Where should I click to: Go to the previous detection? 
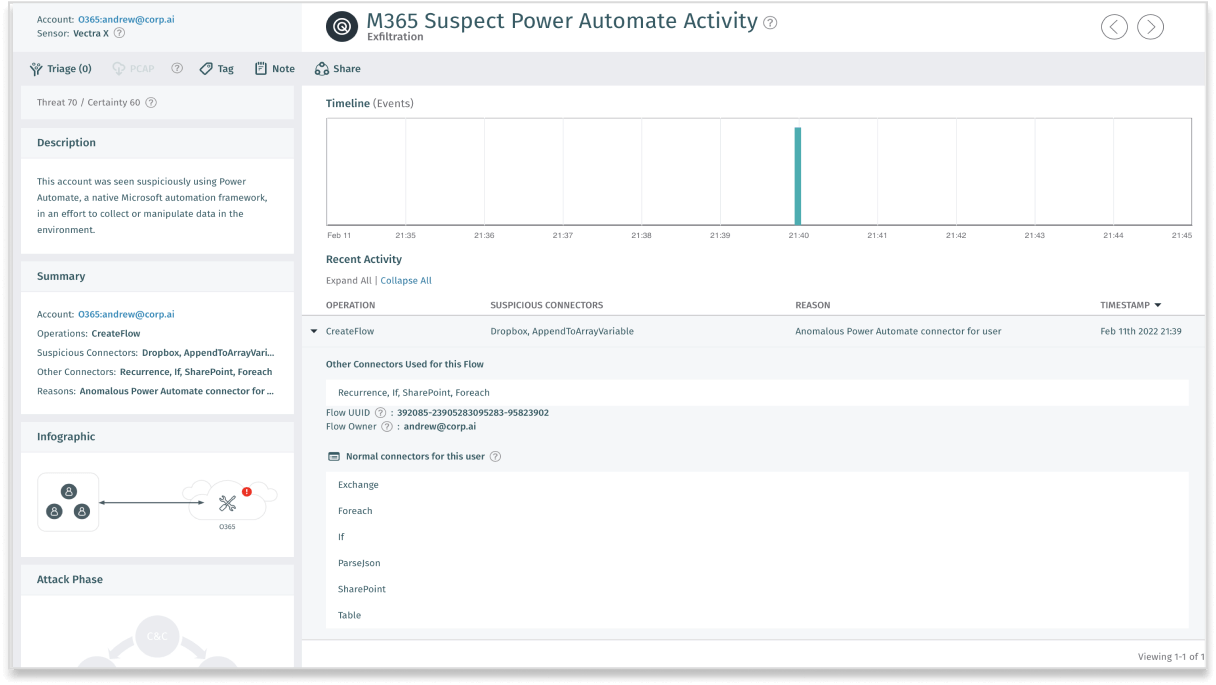(x=1114, y=27)
